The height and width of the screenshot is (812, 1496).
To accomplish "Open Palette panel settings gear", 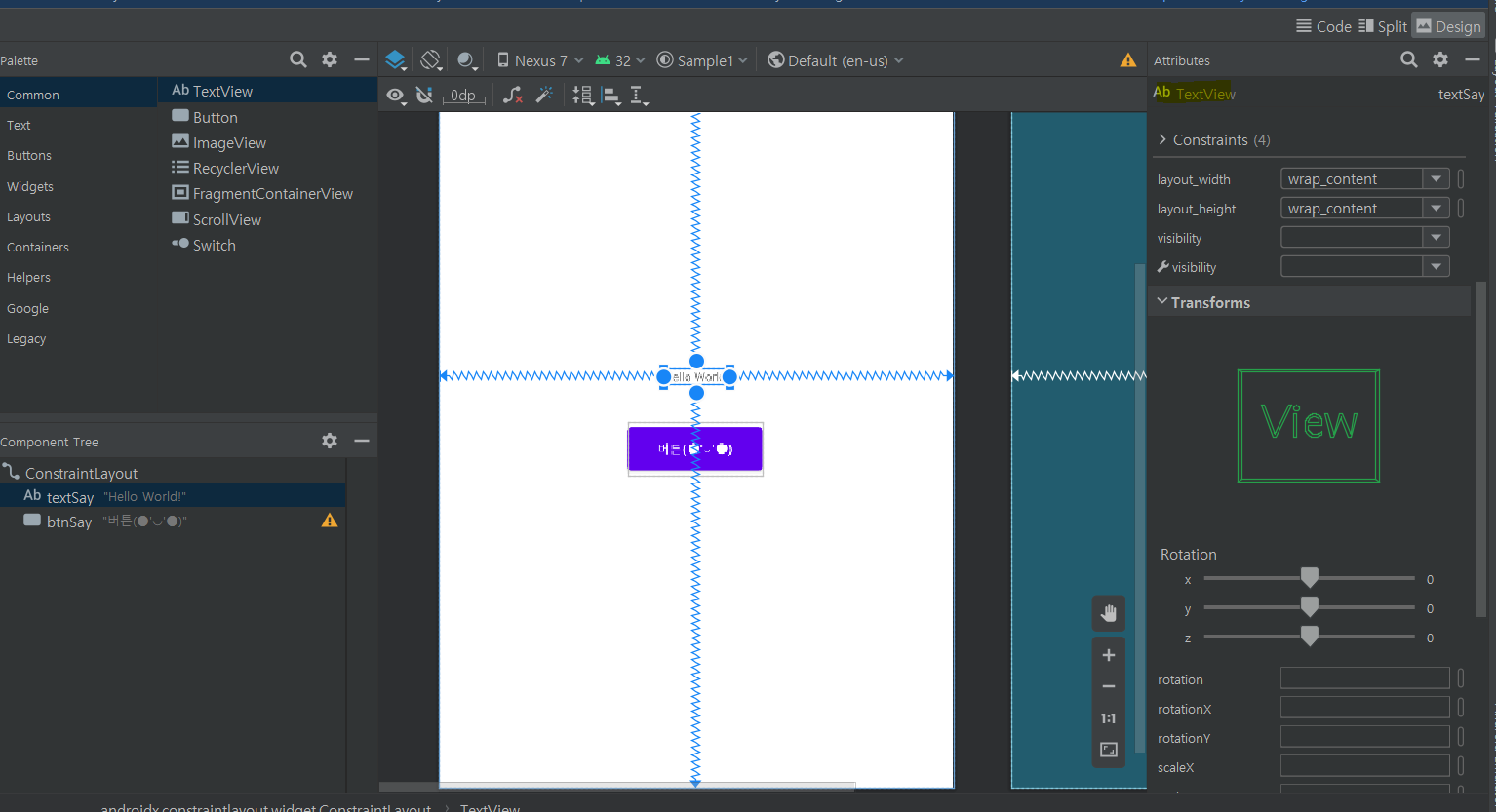I will pos(330,59).
